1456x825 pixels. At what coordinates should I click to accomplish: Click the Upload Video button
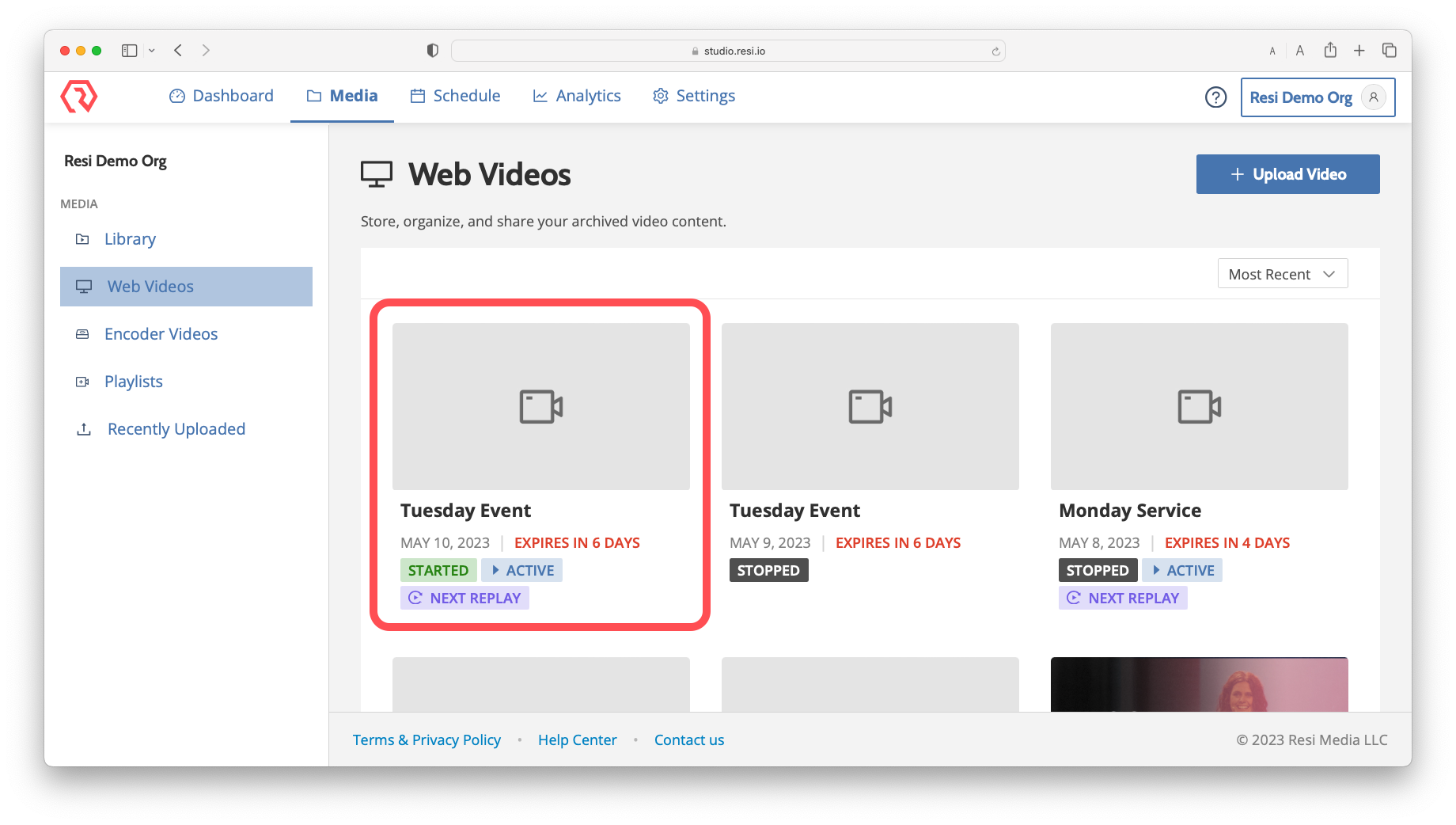(x=1287, y=173)
